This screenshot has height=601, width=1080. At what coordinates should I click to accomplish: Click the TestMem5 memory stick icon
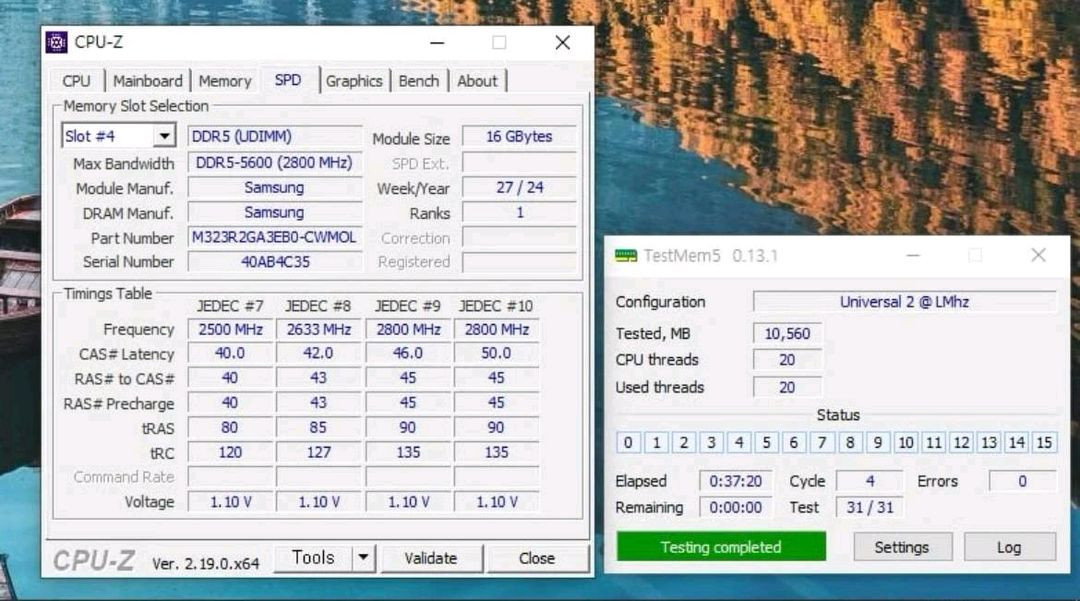[x=625, y=256]
